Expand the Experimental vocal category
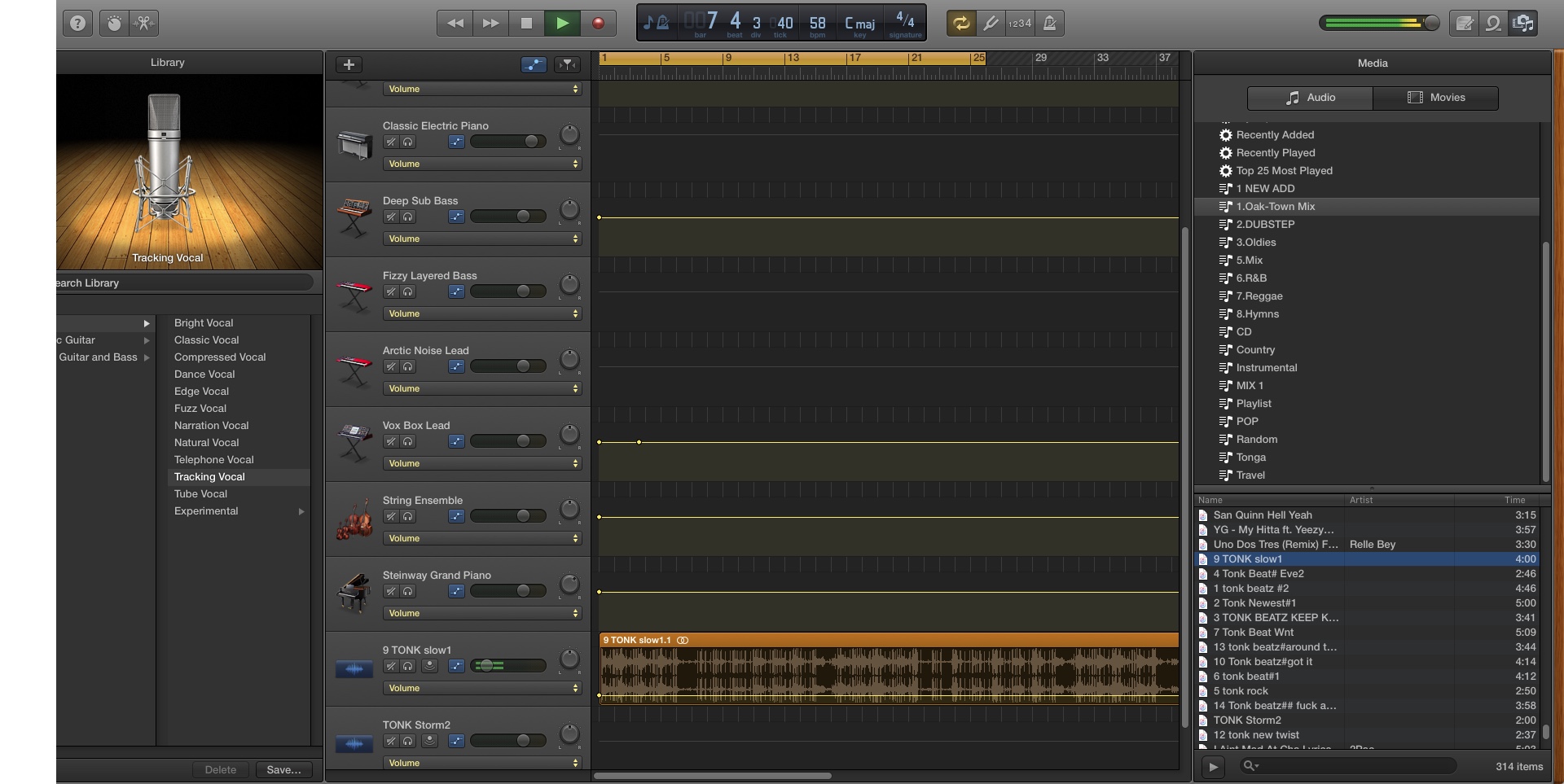The height and width of the screenshot is (784, 1564). (x=301, y=511)
